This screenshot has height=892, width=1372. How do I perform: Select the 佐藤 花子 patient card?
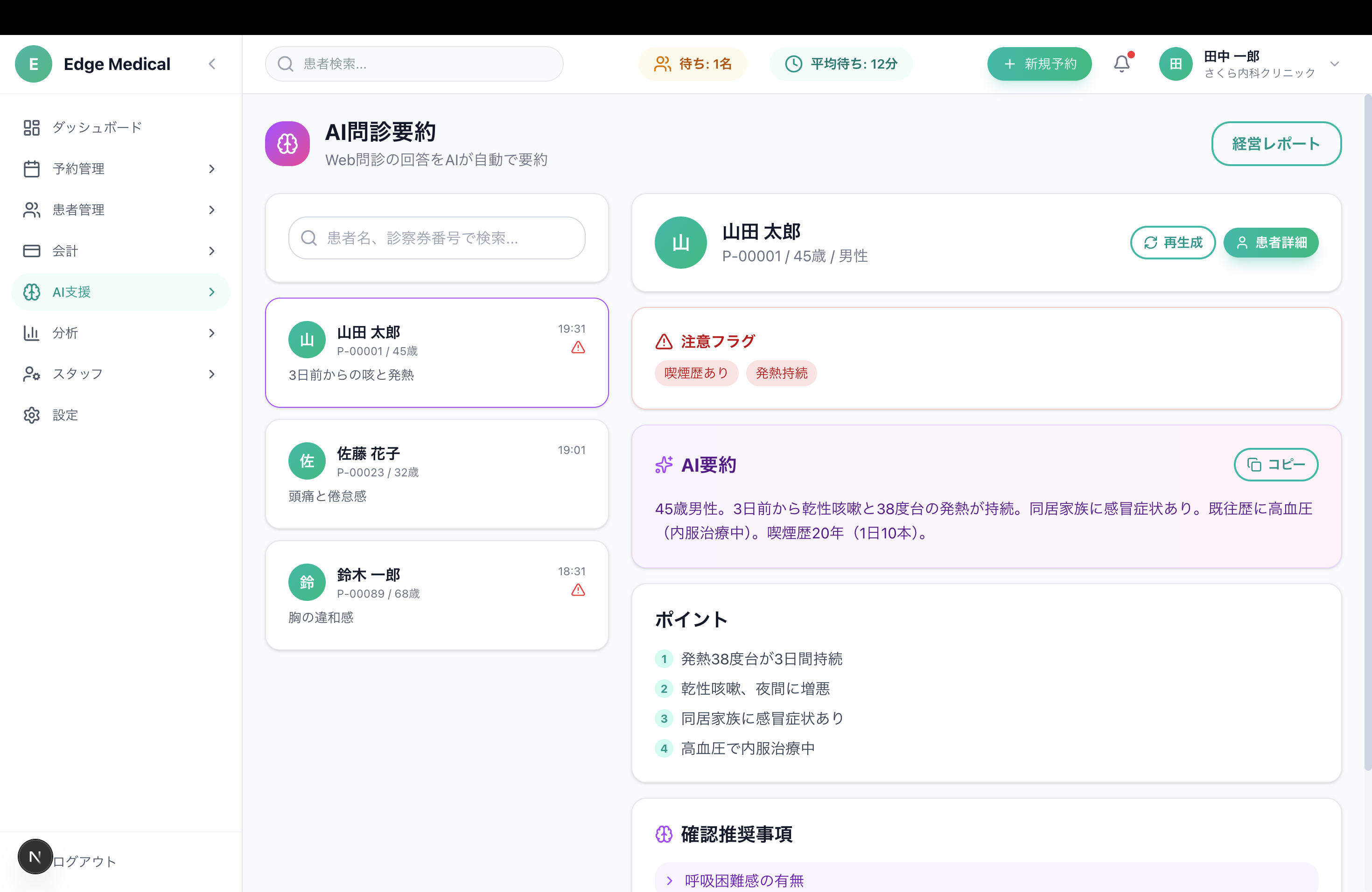pos(436,474)
